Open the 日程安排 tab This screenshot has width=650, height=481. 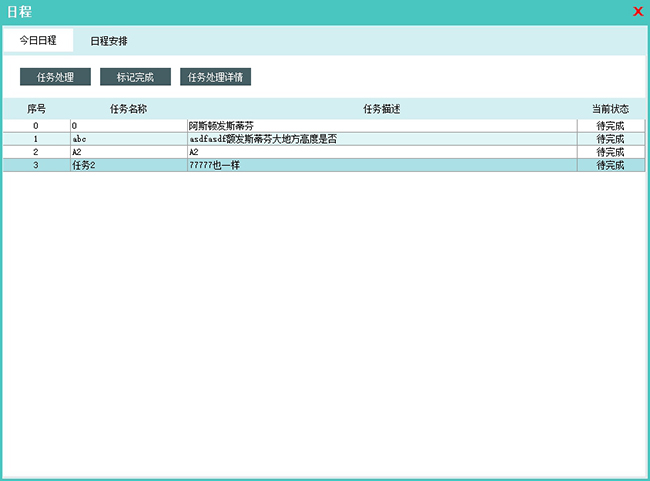point(109,41)
